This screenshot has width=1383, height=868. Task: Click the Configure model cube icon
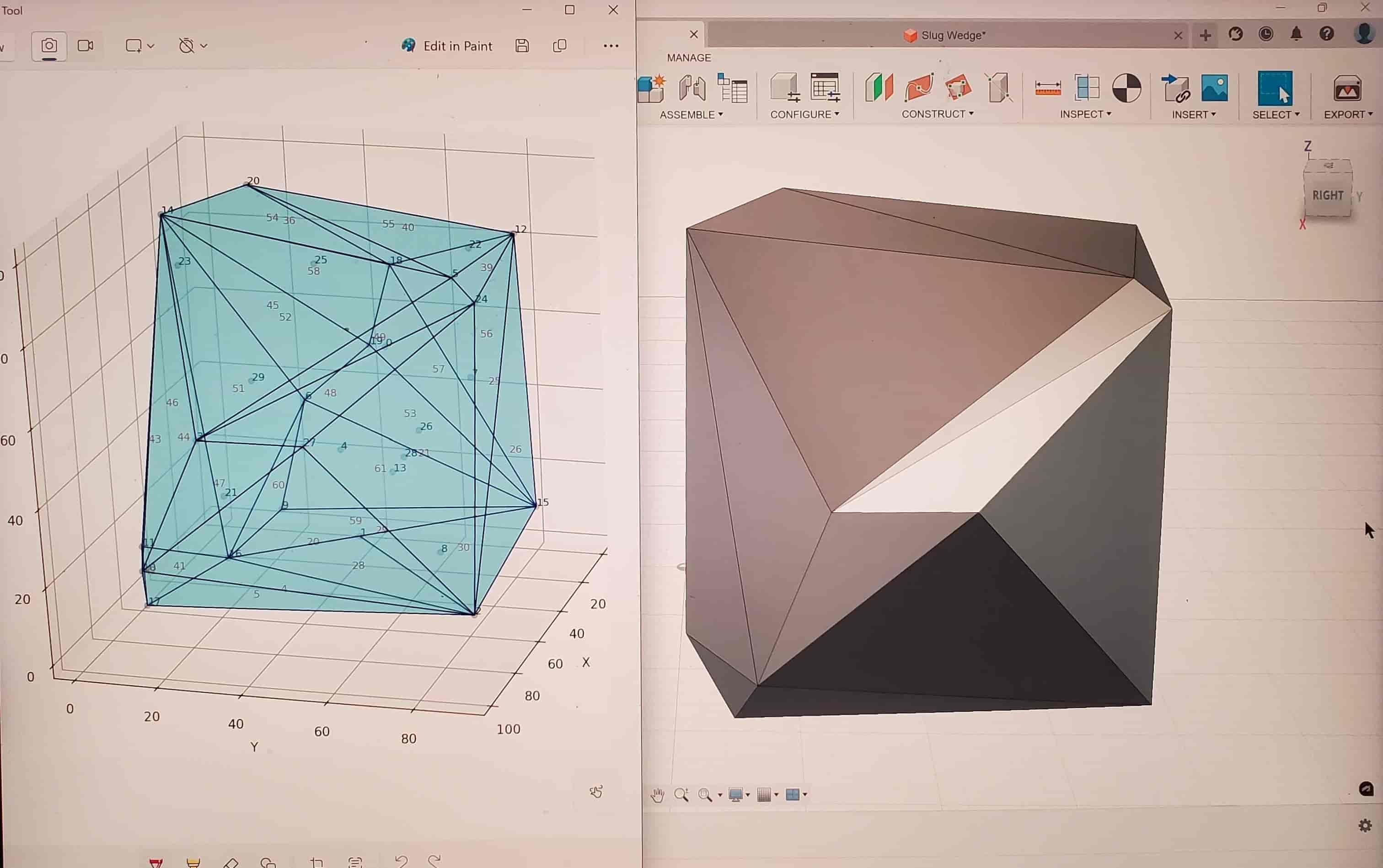point(785,88)
